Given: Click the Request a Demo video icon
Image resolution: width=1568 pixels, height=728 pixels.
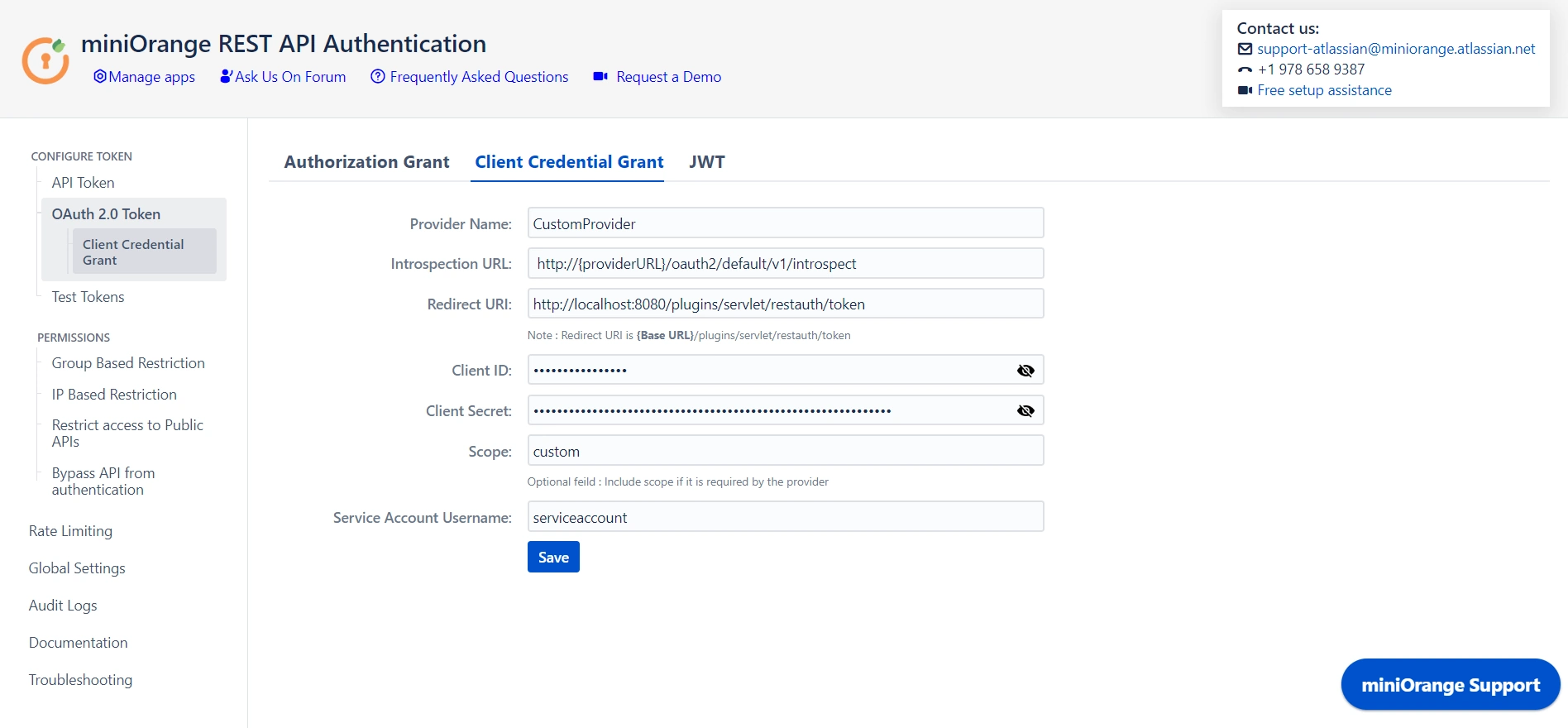Looking at the screenshot, I should pos(600,76).
